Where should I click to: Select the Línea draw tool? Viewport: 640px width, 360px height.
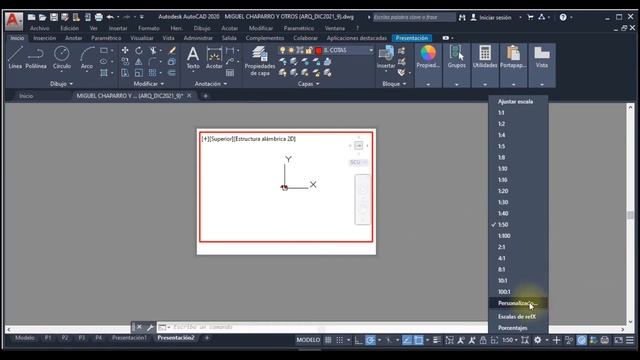(15, 57)
